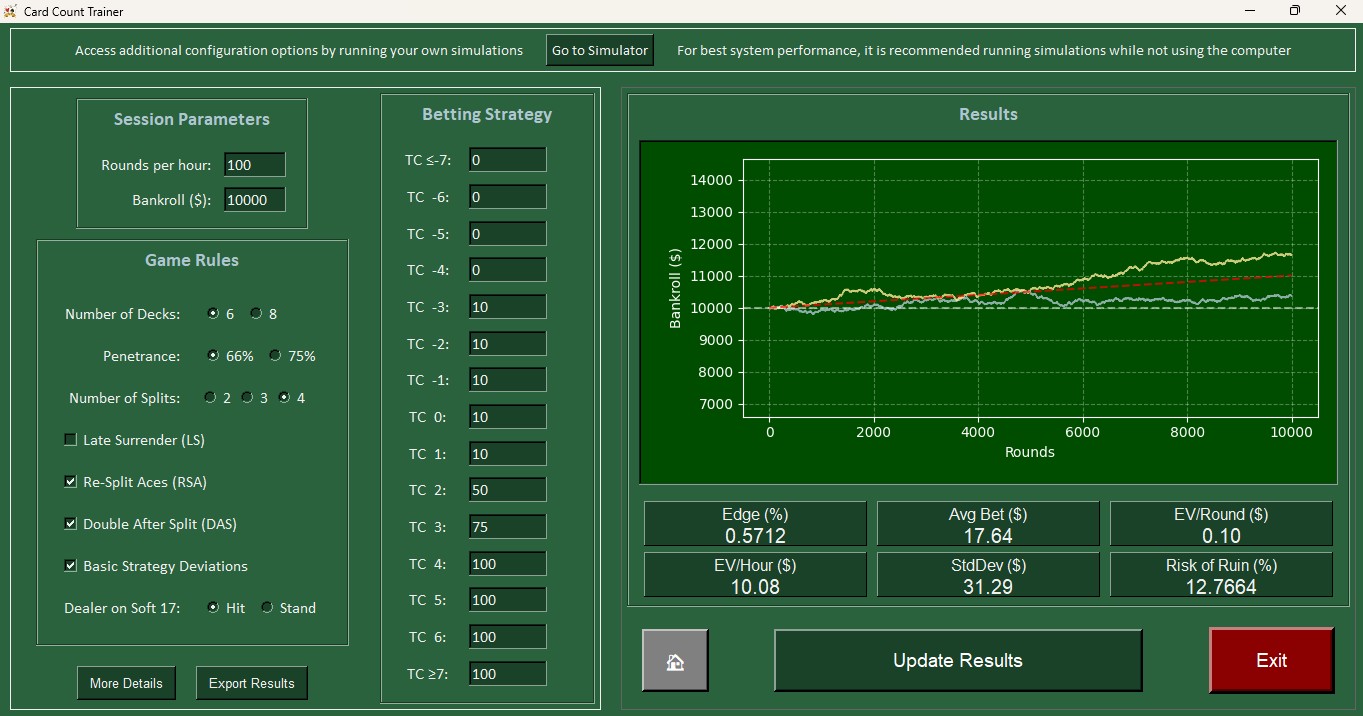Toggle Double After Split (DAS) checkbox
This screenshot has height=716, width=1363.
[x=70, y=524]
